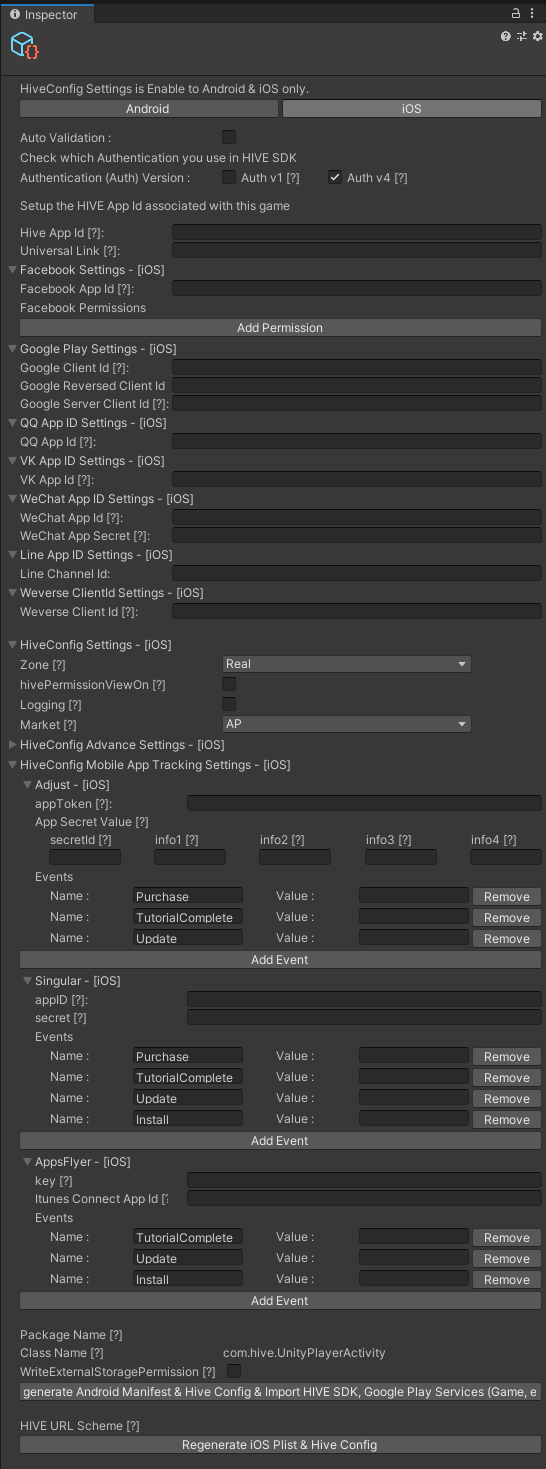
Task: Remove the Adjust TutorialComplete event
Action: (x=507, y=918)
